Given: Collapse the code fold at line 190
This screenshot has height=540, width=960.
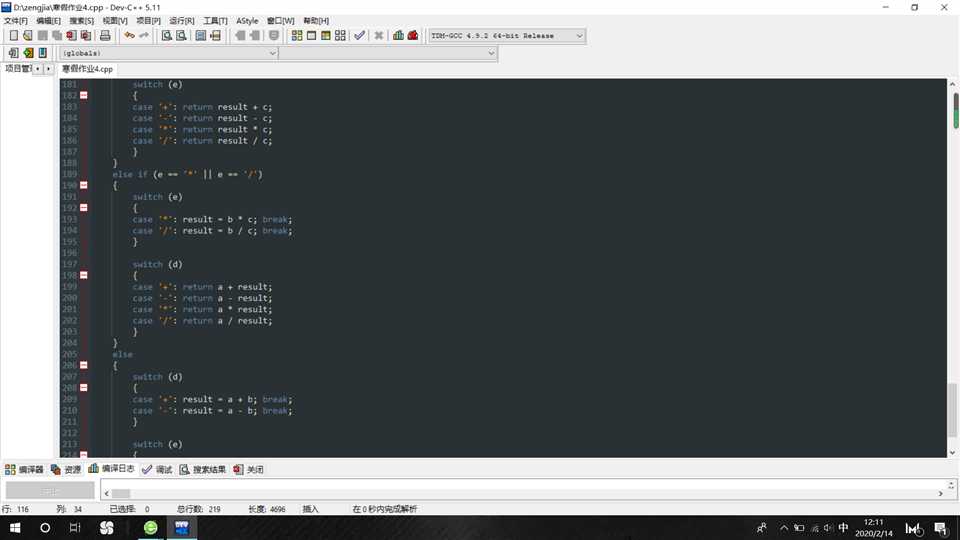Looking at the screenshot, I should pyautogui.click(x=84, y=185).
